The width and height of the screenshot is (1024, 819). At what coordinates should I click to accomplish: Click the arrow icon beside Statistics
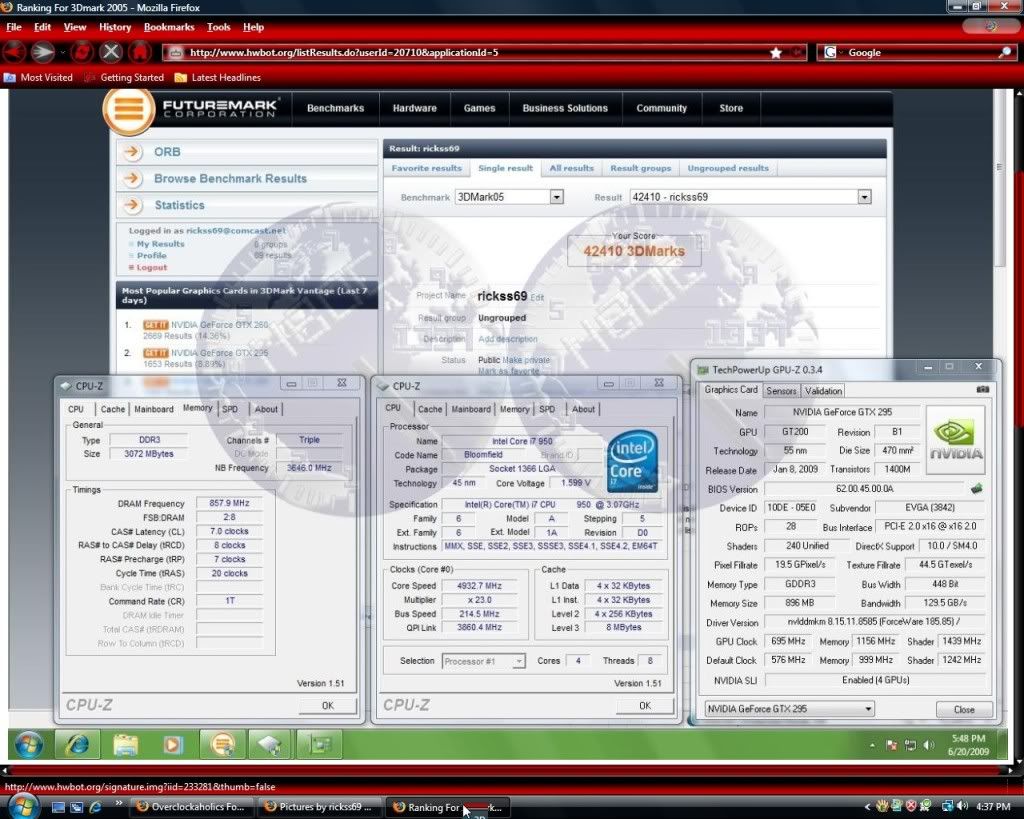(x=133, y=205)
